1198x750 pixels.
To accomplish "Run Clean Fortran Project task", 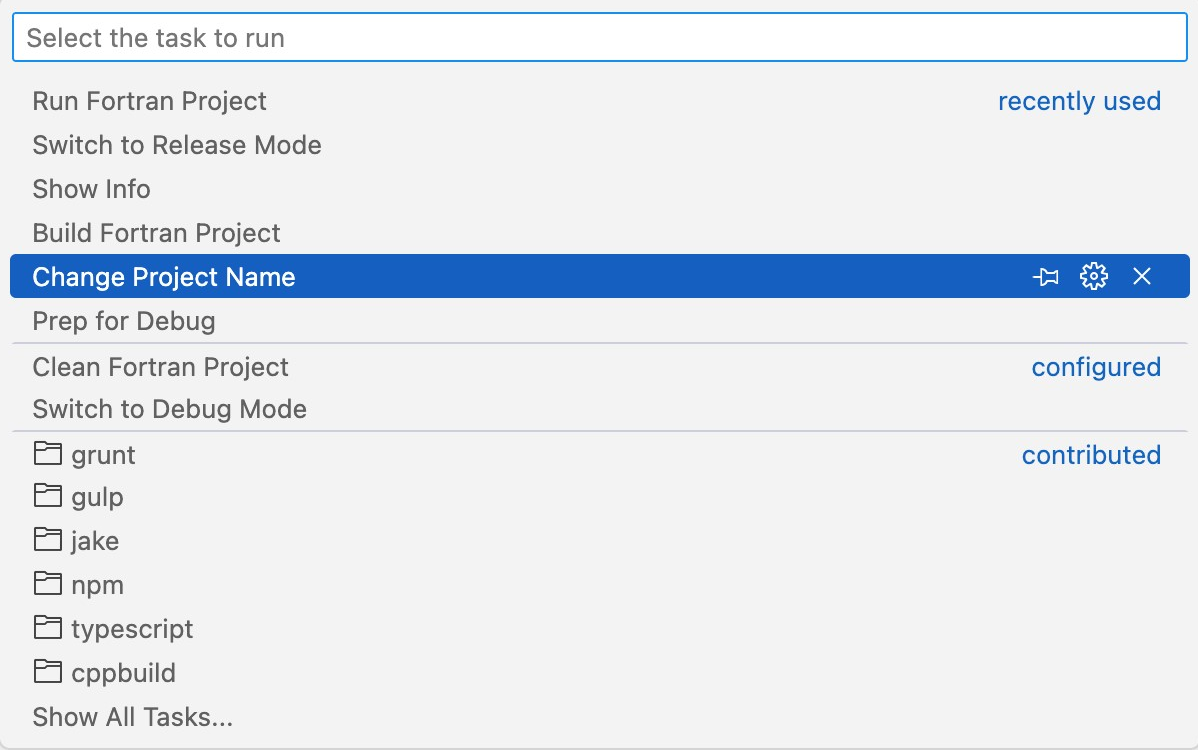I will point(160,367).
